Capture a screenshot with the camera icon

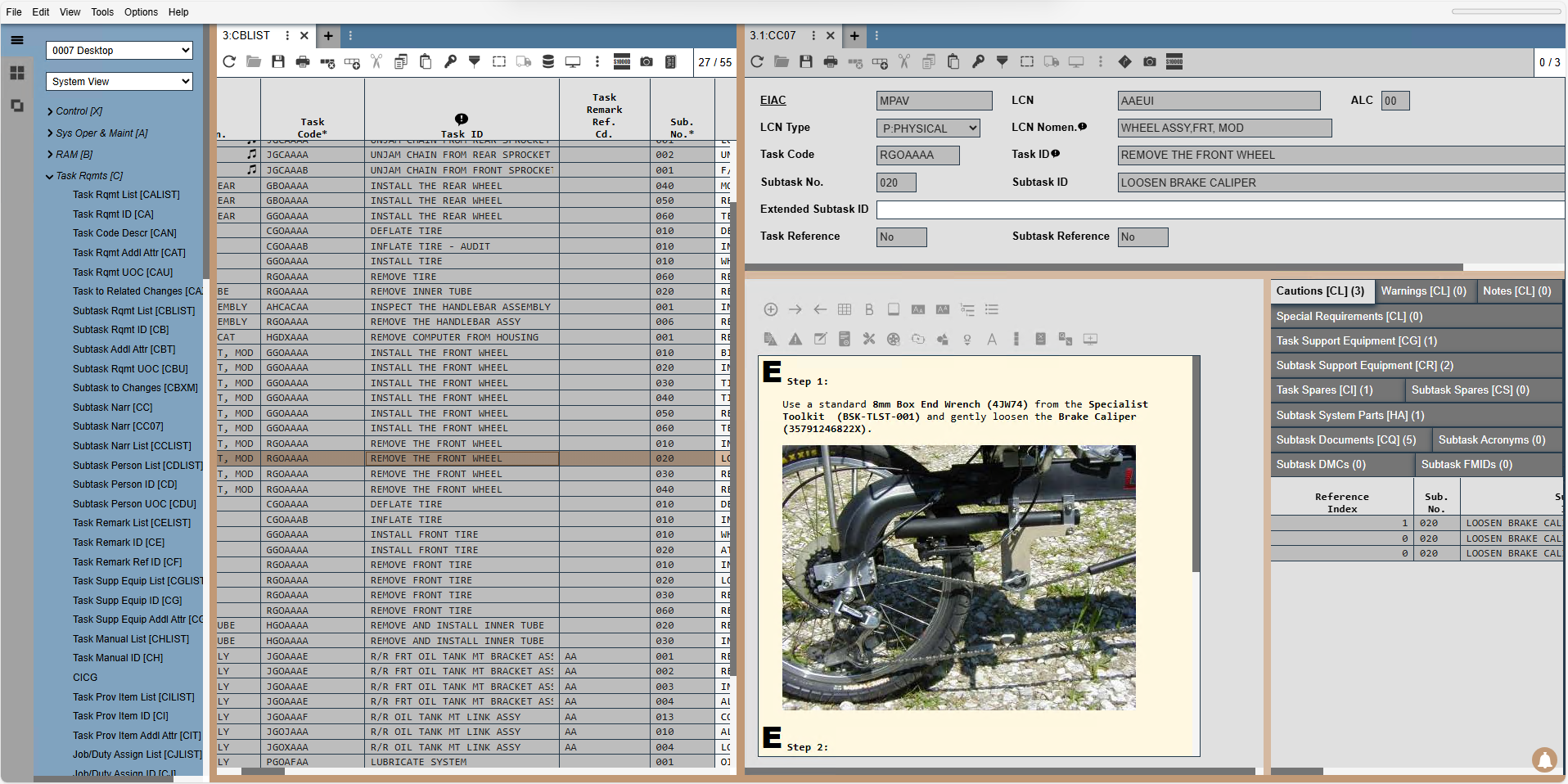point(647,61)
